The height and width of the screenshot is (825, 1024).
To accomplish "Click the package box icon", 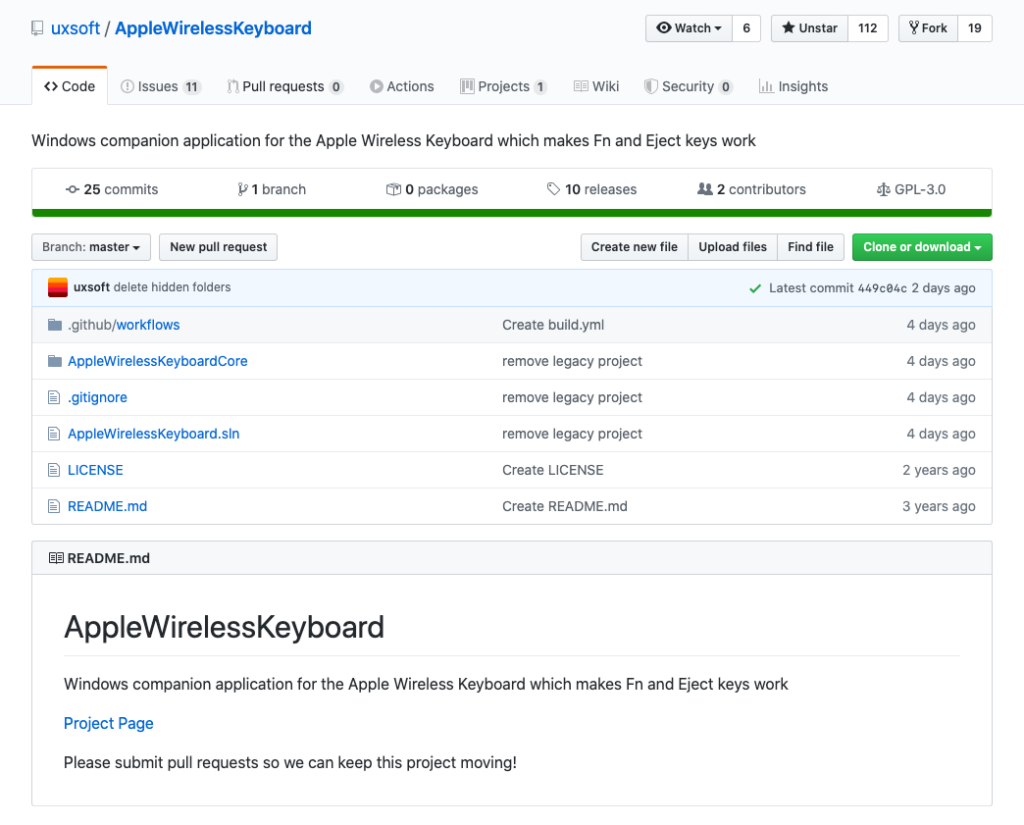I will (393, 189).
